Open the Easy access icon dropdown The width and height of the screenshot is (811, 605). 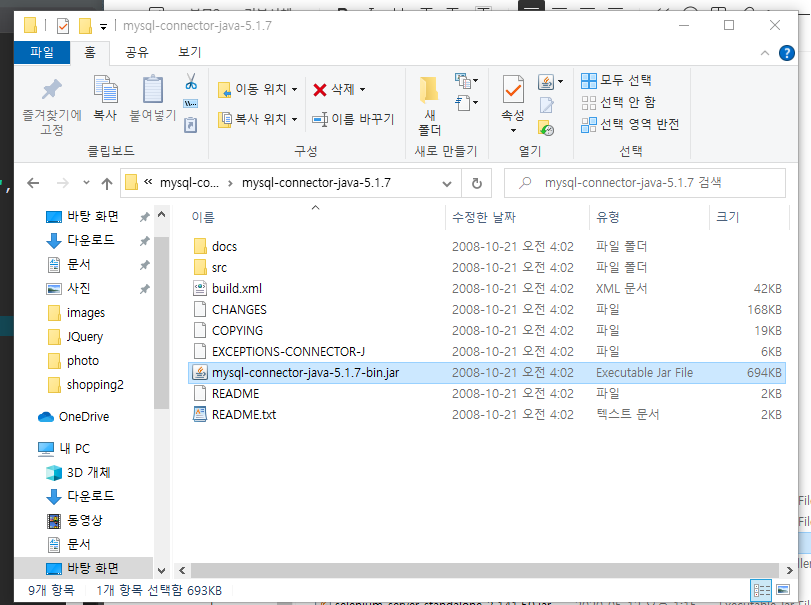(466, 102)
